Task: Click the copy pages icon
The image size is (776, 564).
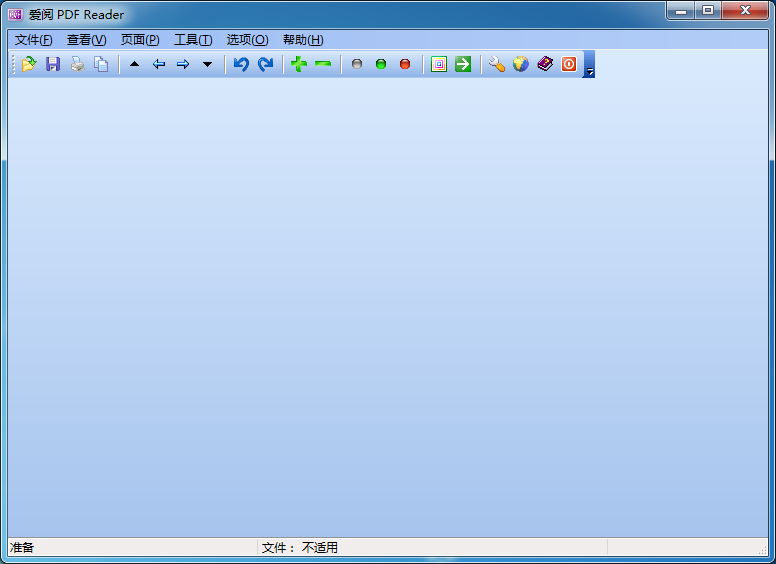Action: (x=101, y=64)
